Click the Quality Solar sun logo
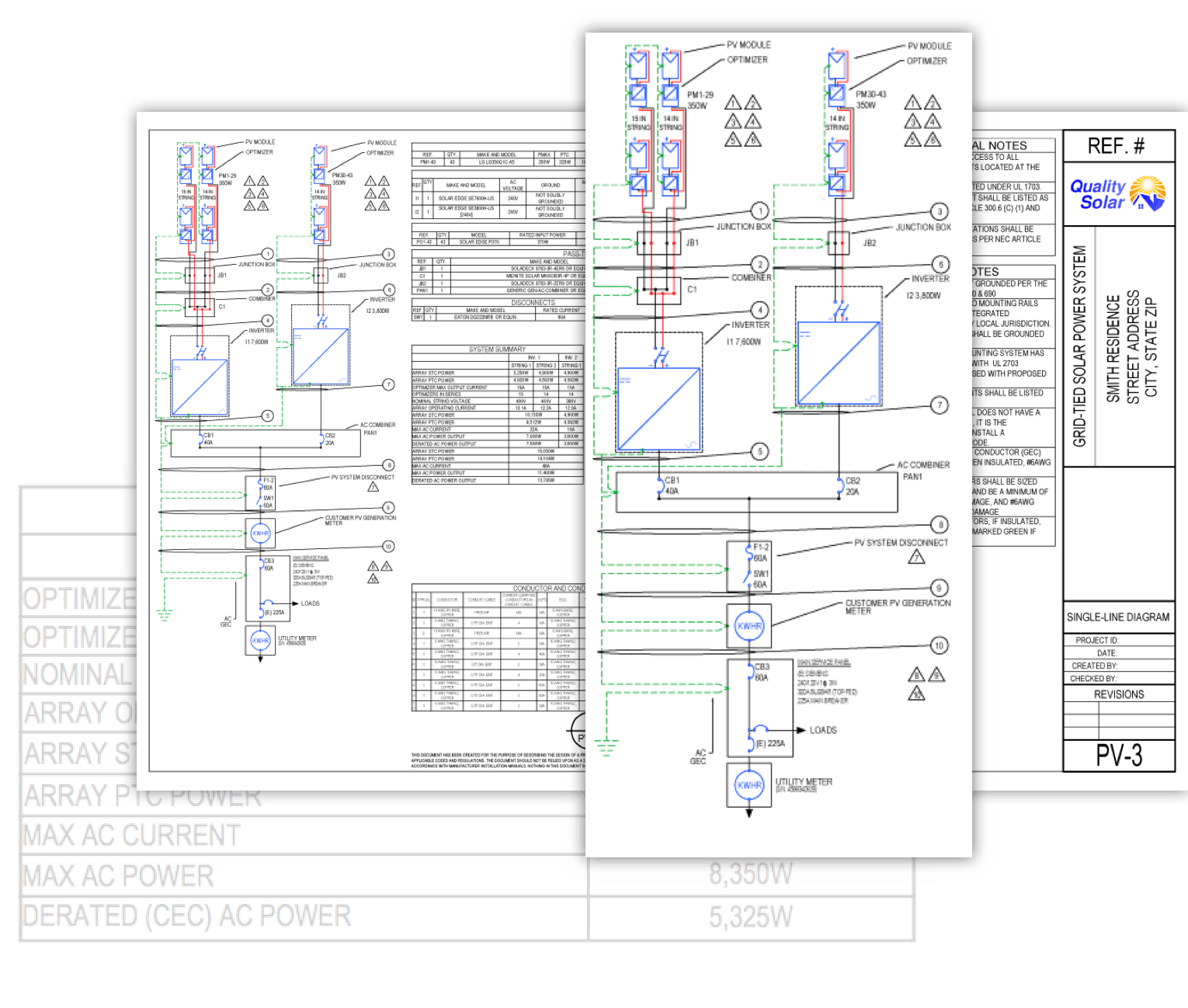The width and height of the screenshot is (1188, 1008). (x=1147, y=193)
